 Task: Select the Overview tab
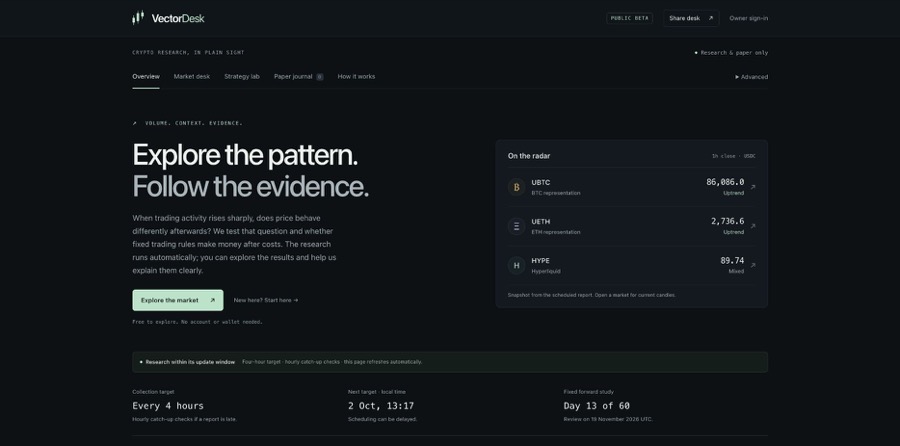[x=146, y=76]
